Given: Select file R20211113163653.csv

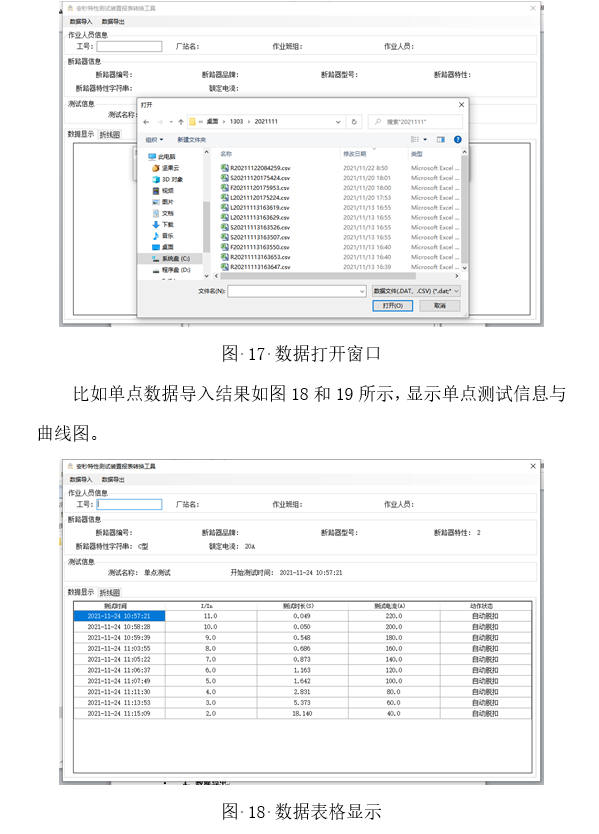Looking at the screenshot, I should click(256, 257).
